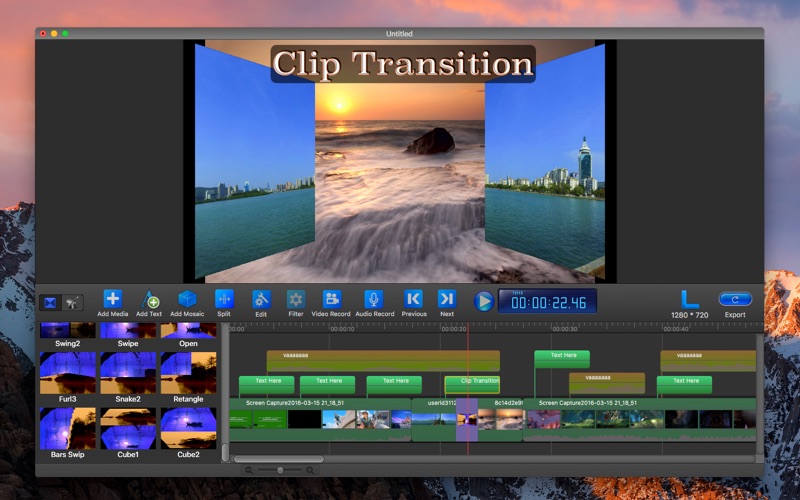Select the longest vaaaaaaa audio clip
Screen dimensions: 800x500
click(x=383, y=361)
